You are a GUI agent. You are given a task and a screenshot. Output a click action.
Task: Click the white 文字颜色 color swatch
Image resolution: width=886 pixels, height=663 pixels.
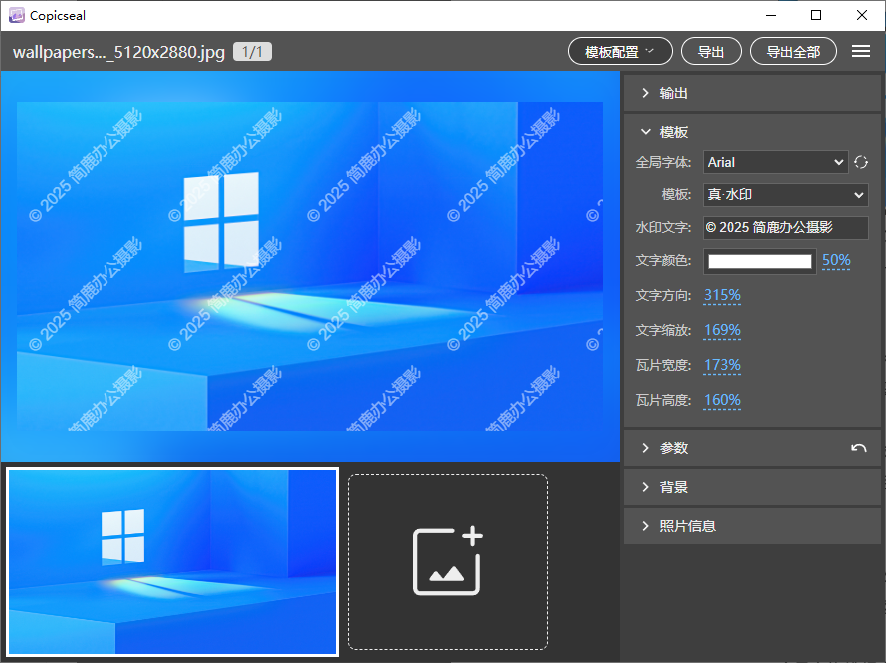(x=760, y=261)
